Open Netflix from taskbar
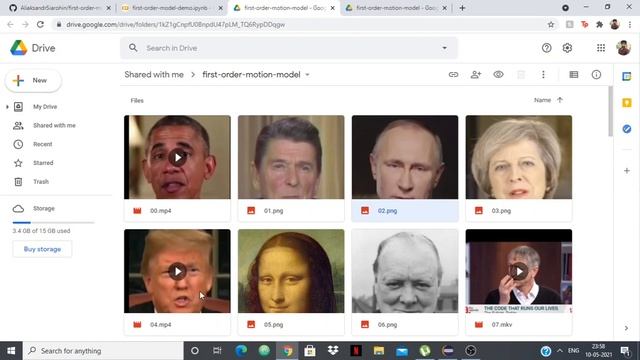The image size is (640, 360). 356,351
